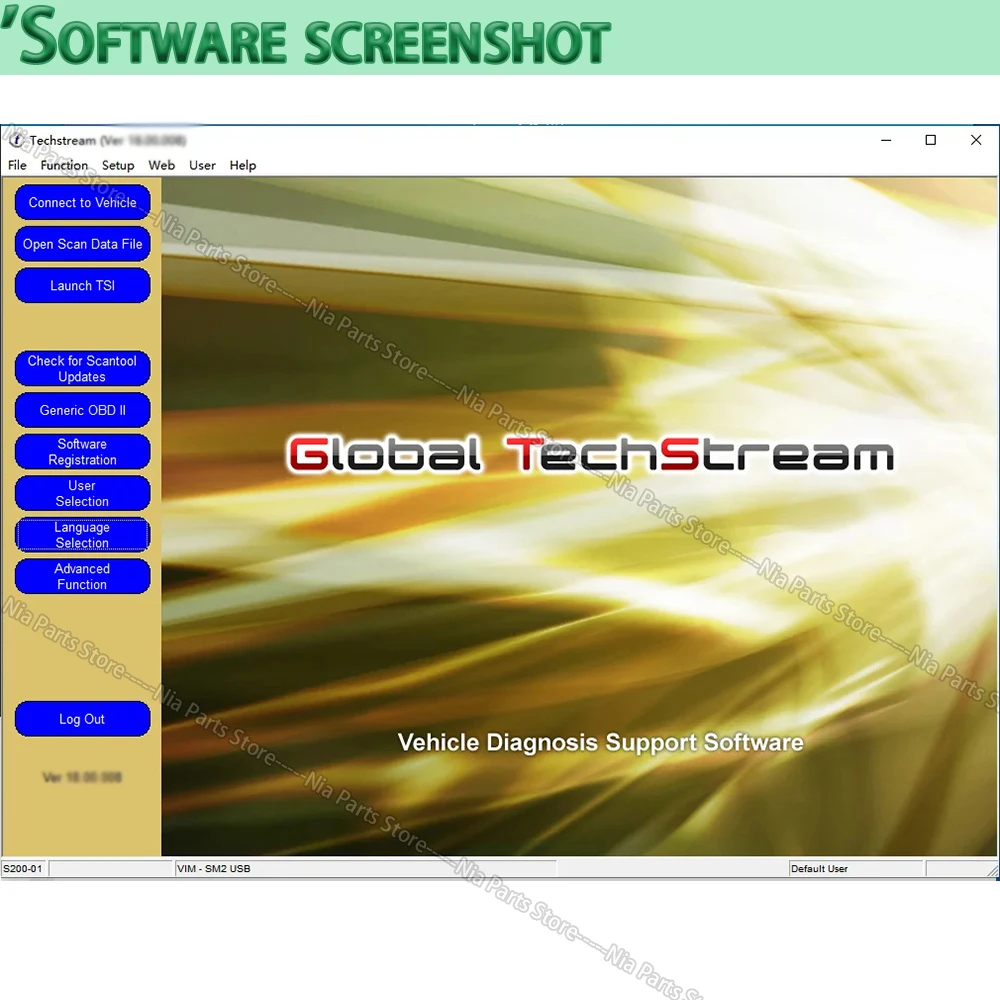Viewport: 1000px width, 1000px height.
Task: Open the User Selection dialog
Action: (x=82, y=493)
